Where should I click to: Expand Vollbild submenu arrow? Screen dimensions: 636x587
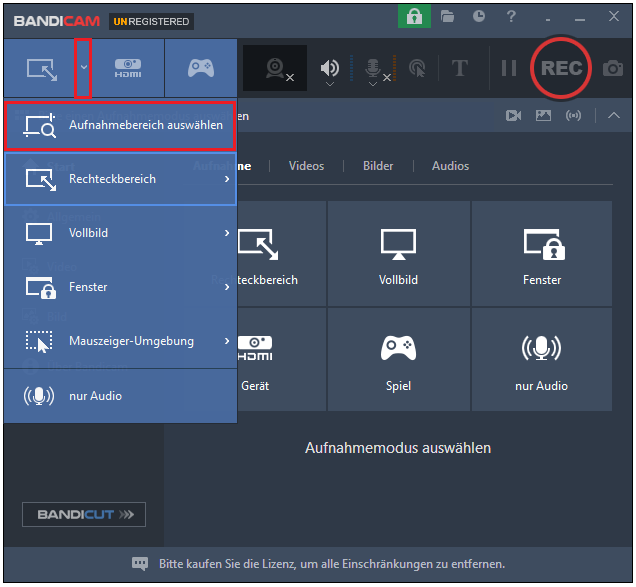[x=227, y=233]
